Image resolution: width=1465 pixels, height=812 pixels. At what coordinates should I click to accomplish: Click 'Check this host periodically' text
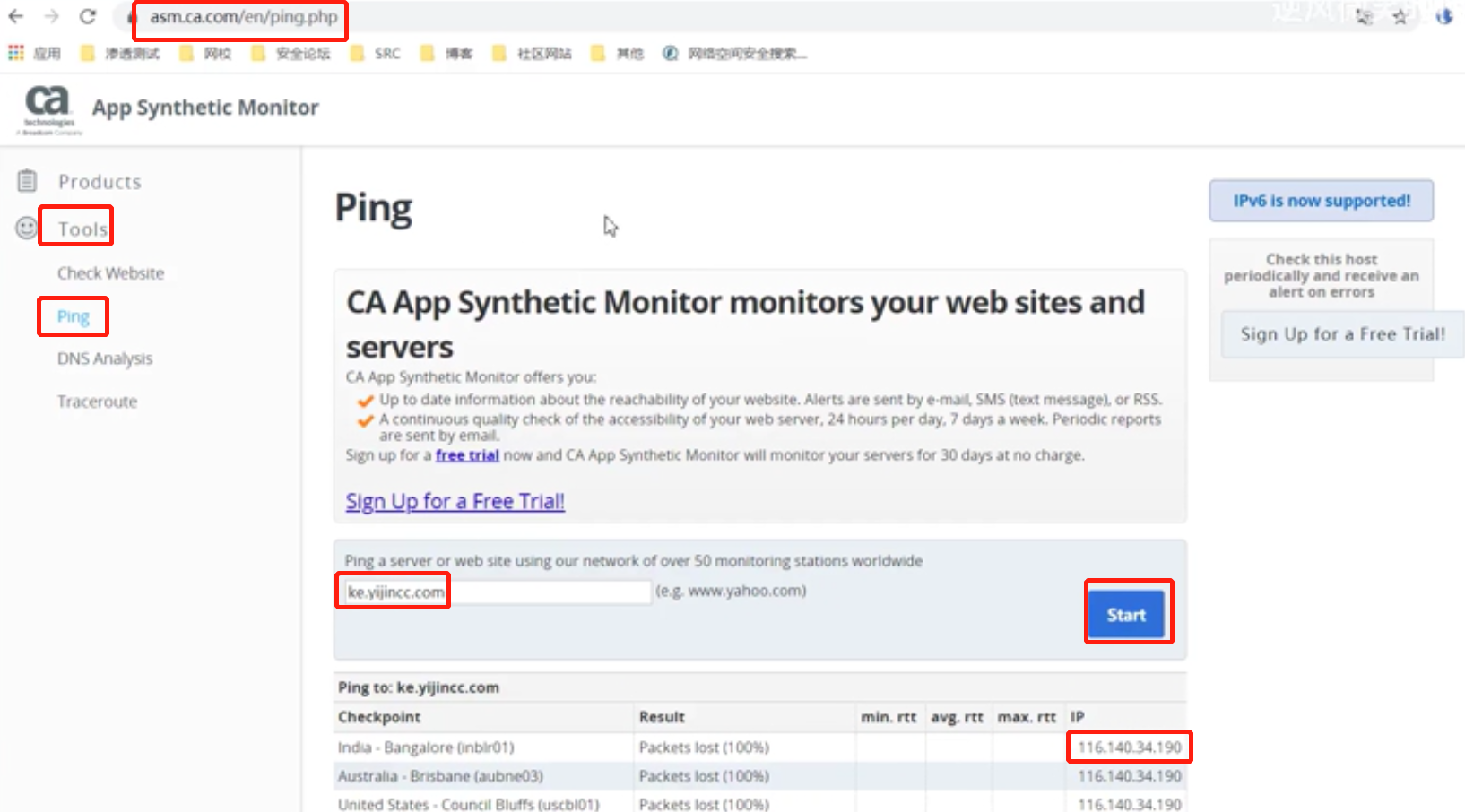tap(1322, 275)
